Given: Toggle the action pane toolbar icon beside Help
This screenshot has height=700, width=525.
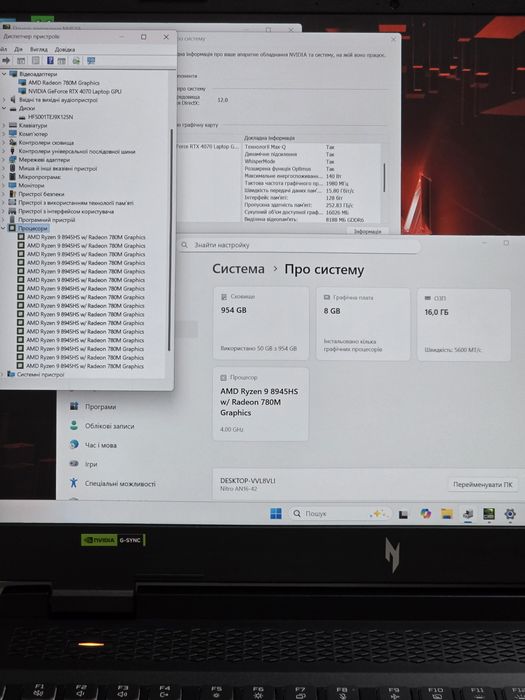Looking at the screenshot, I should point(62,60).
